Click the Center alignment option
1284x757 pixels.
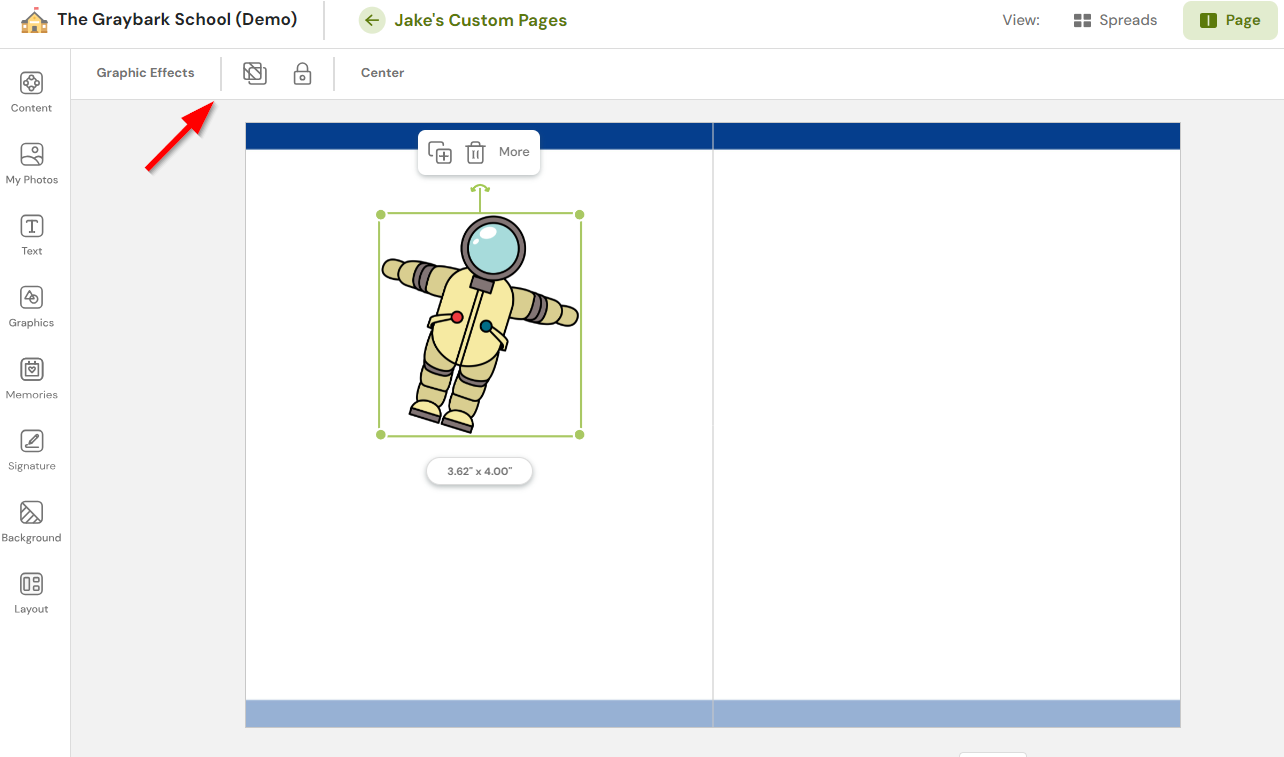click(382, 73)
